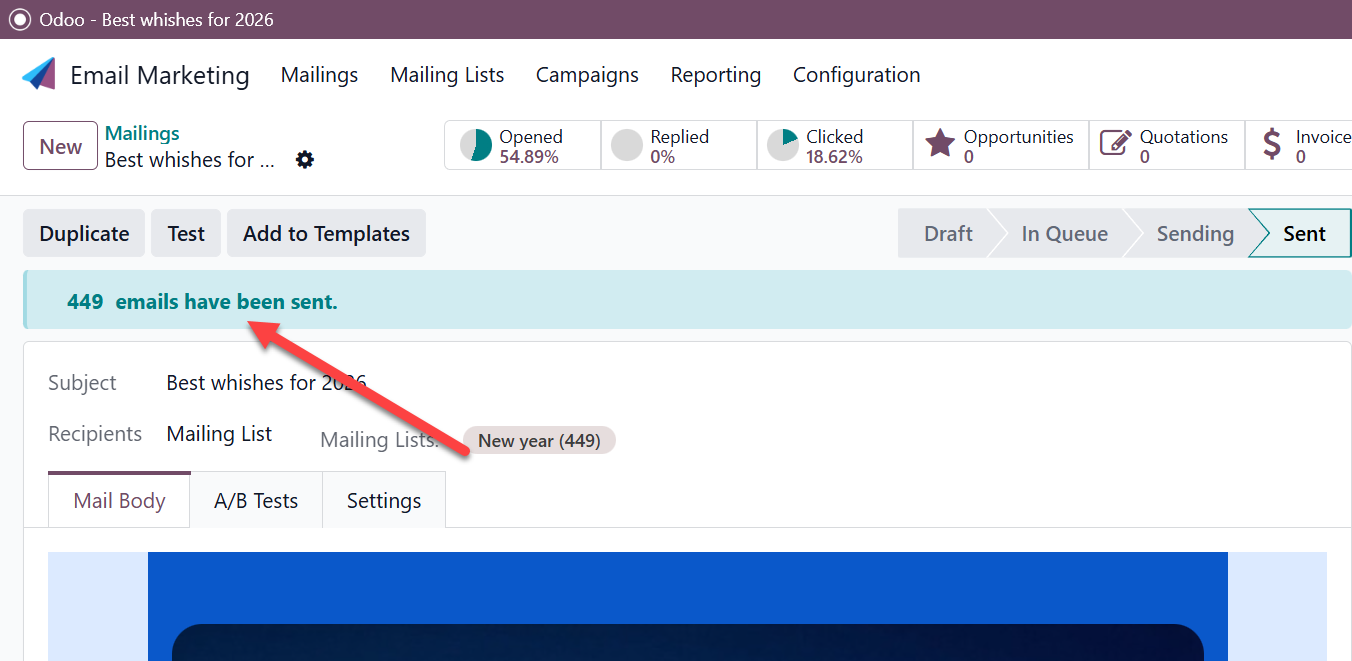Open the Mailing Lists menu
This screenshot has height=661, width=1352.
447,75
